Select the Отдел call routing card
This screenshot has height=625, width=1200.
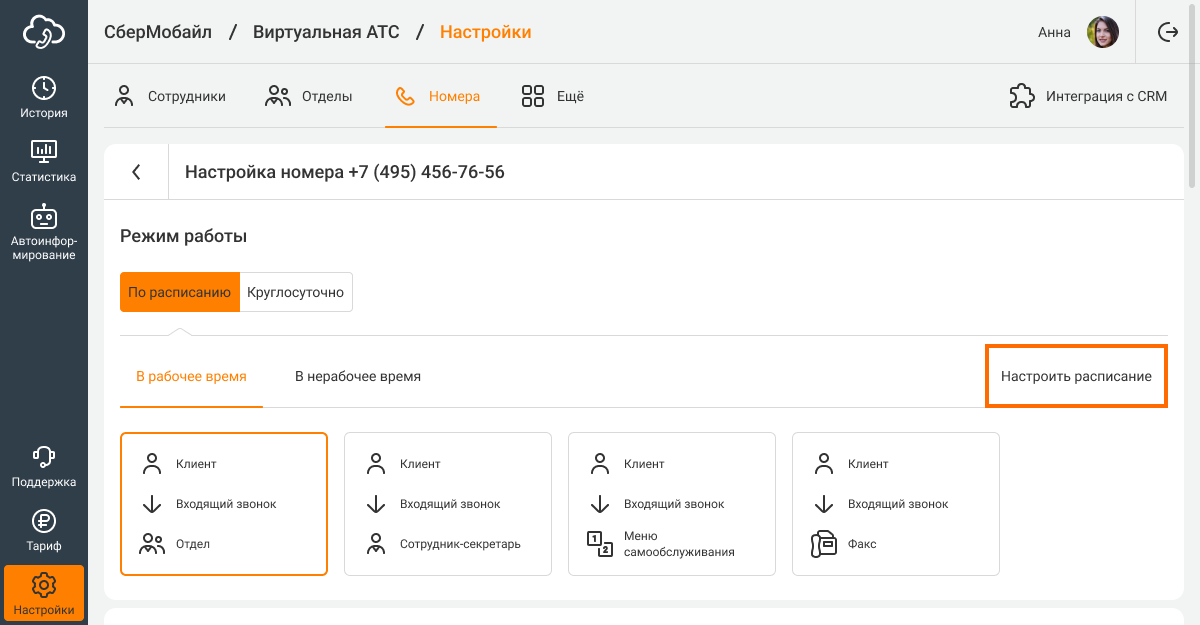[224, 504]
